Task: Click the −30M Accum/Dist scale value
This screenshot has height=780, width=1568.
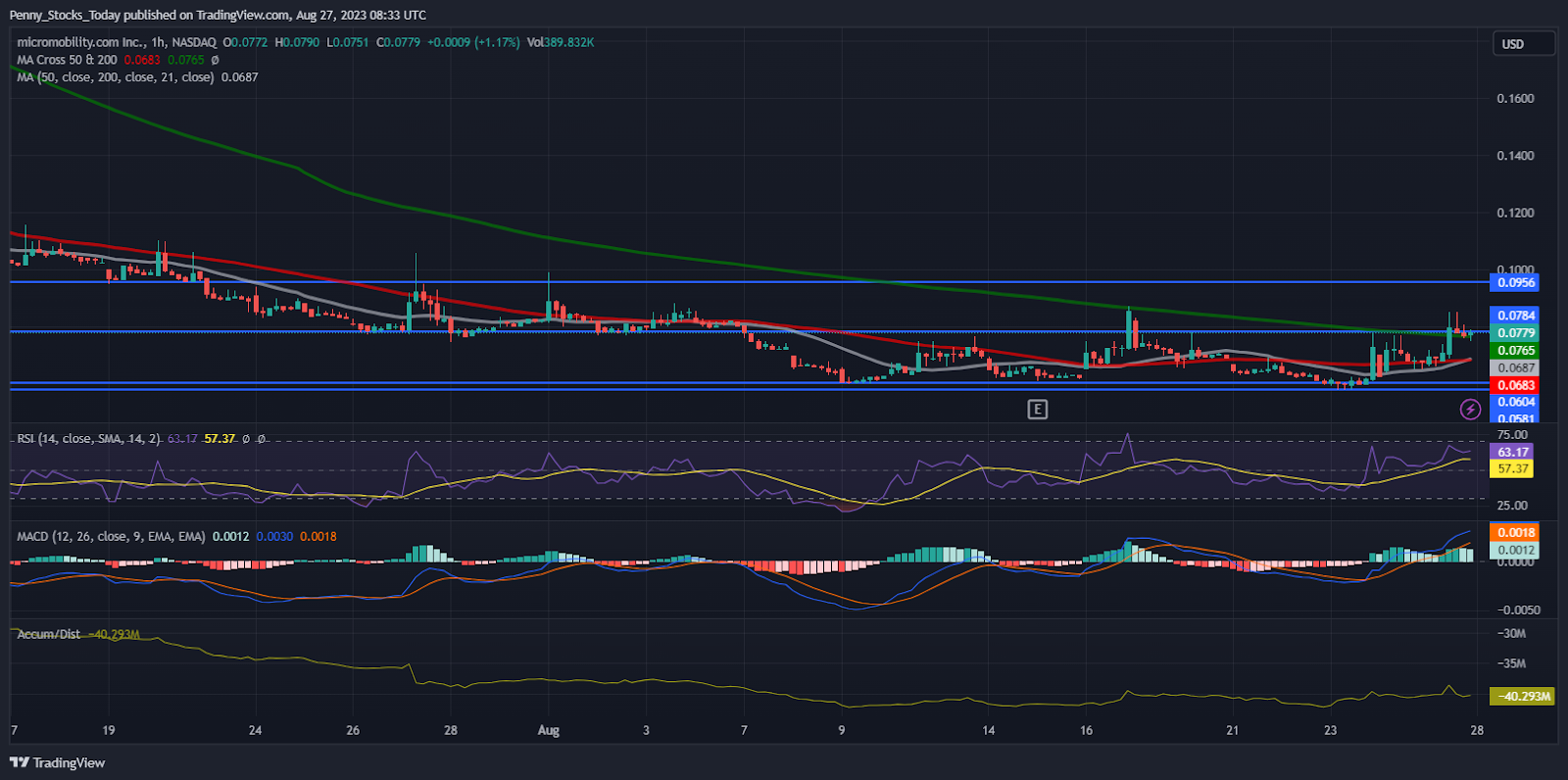Action: coord(1511,634)
